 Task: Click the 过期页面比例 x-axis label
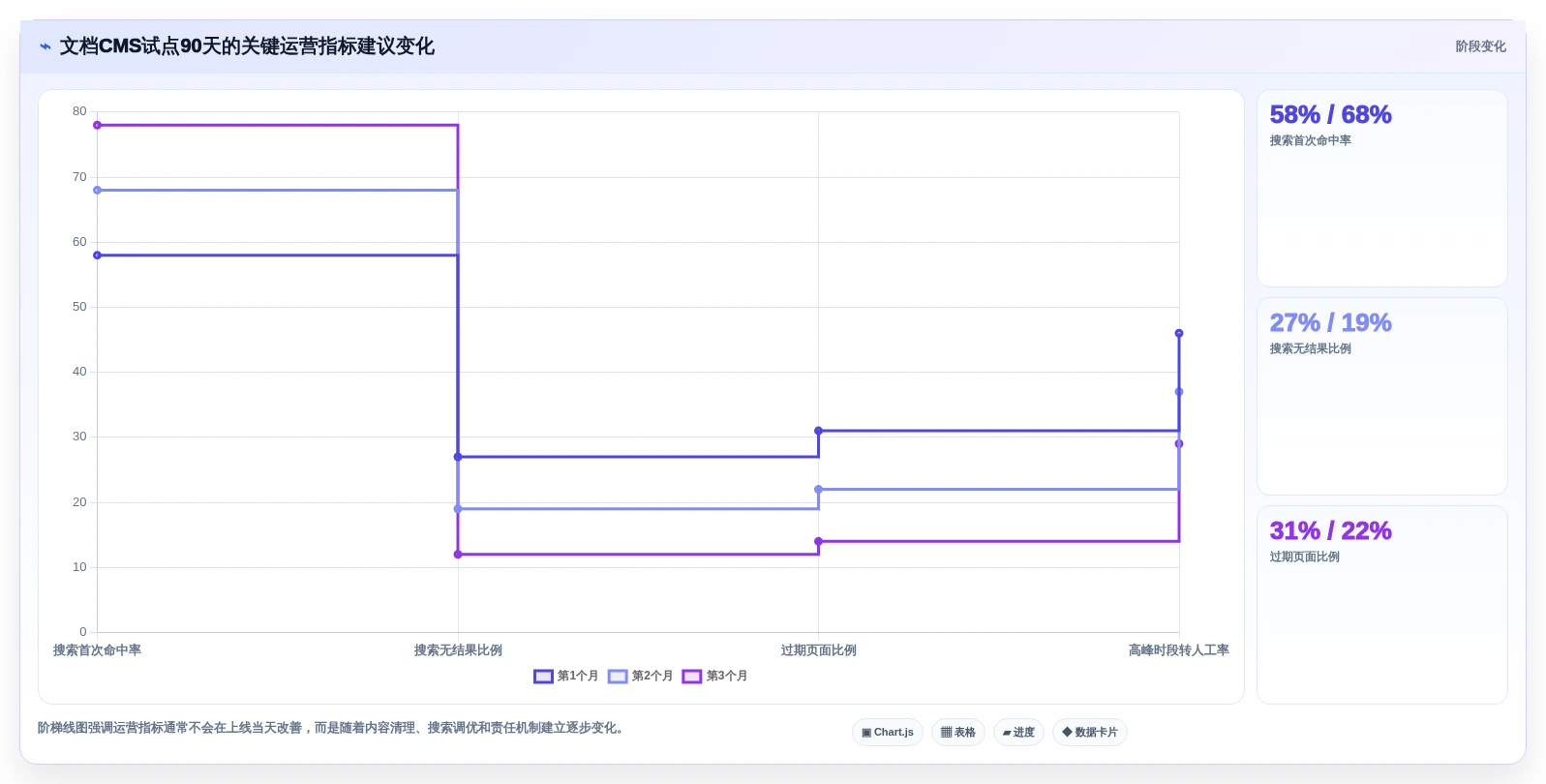pos(818,650)
